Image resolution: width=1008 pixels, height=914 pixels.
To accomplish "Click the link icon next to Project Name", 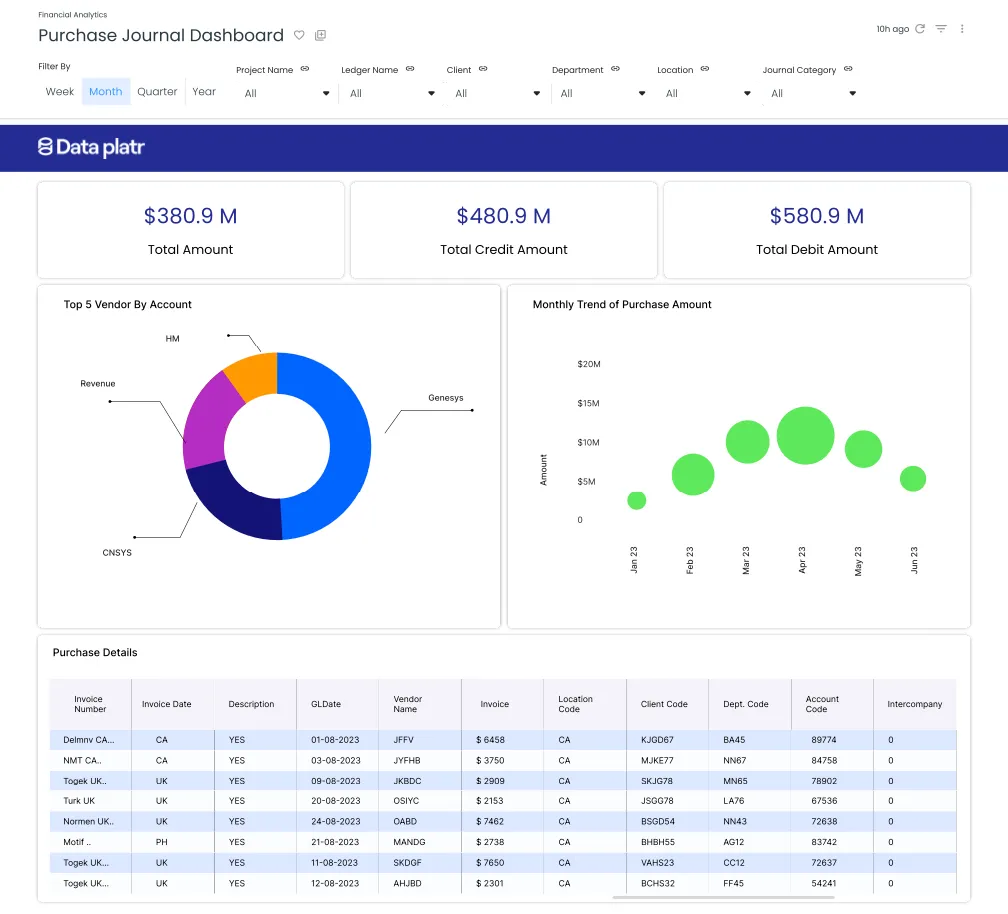I will tap(305, 69).
